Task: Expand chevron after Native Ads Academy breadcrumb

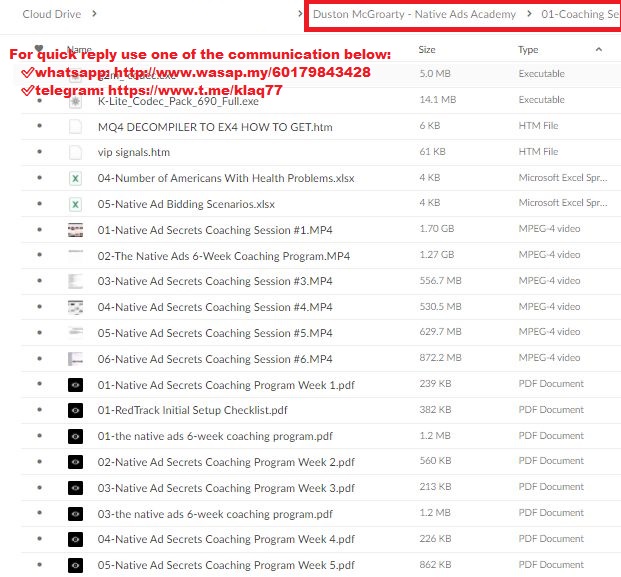Action: click(x=530, y=14)
